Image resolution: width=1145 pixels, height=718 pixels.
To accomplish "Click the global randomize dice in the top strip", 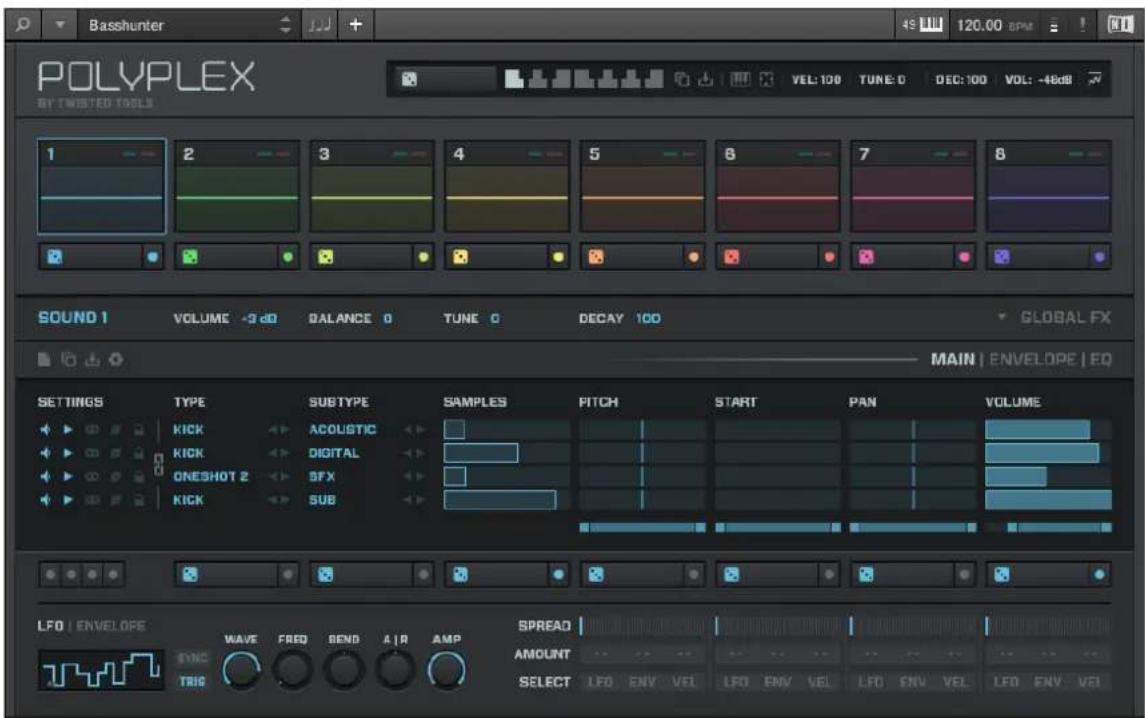I will (x=410, y=79).
